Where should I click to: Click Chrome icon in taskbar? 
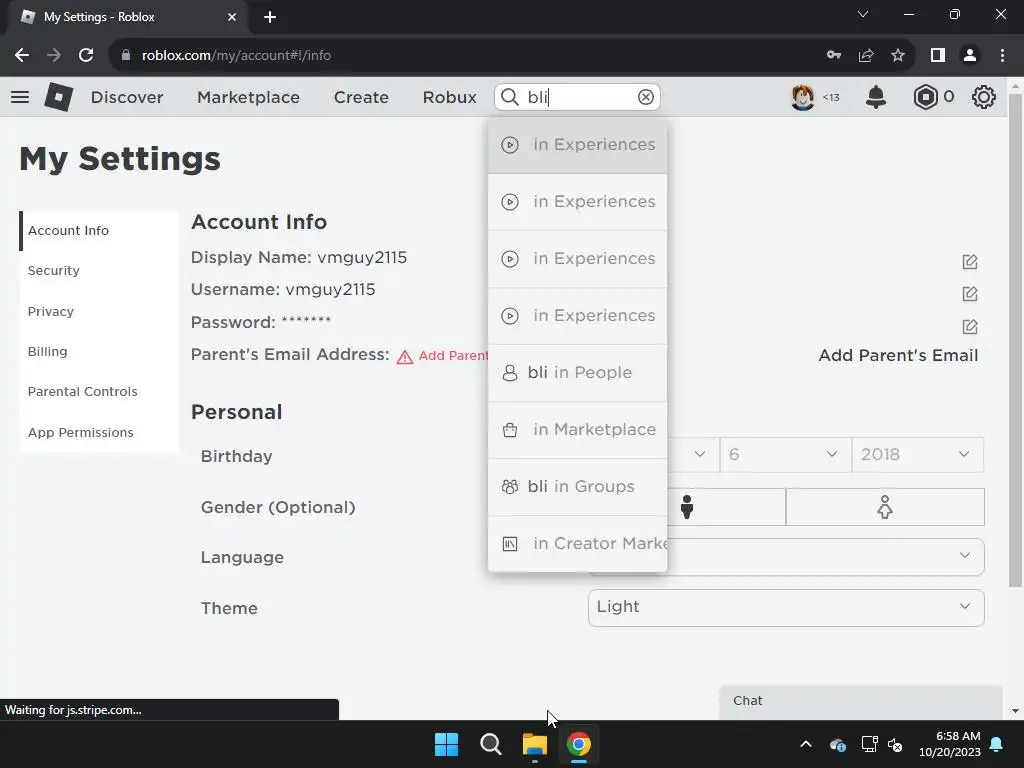coord(579,744)
